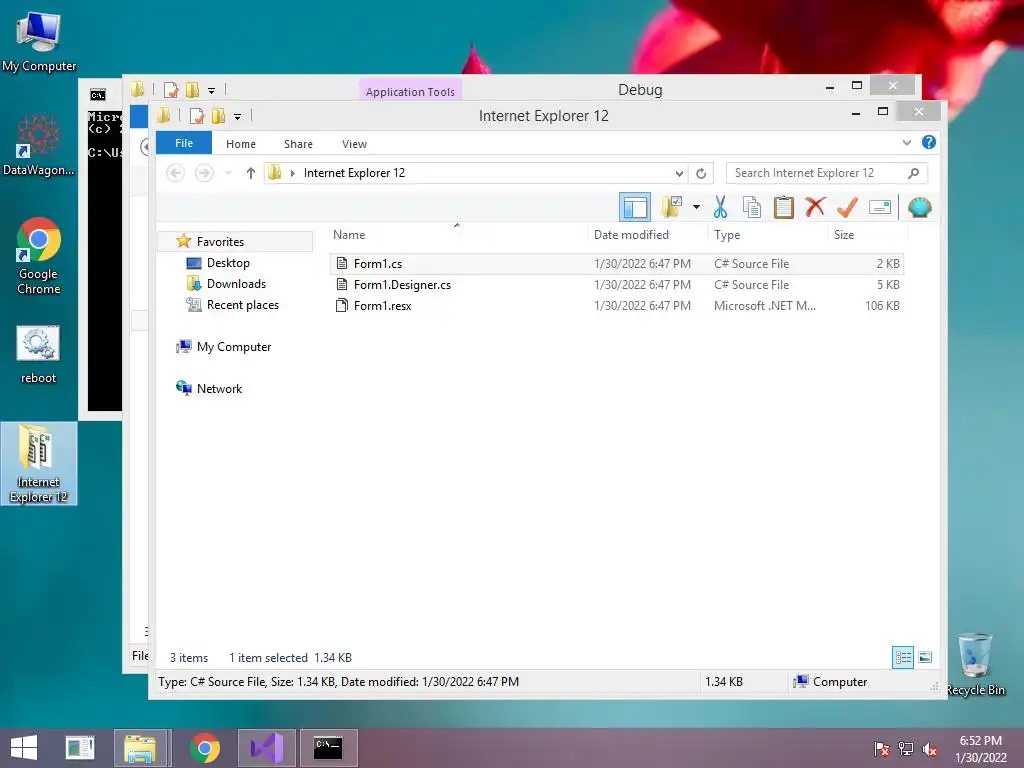Open Visual Studio from the taskbar
Image resolution: width=1024 pixels, height=768 pixels.
(x=266, y=748)
